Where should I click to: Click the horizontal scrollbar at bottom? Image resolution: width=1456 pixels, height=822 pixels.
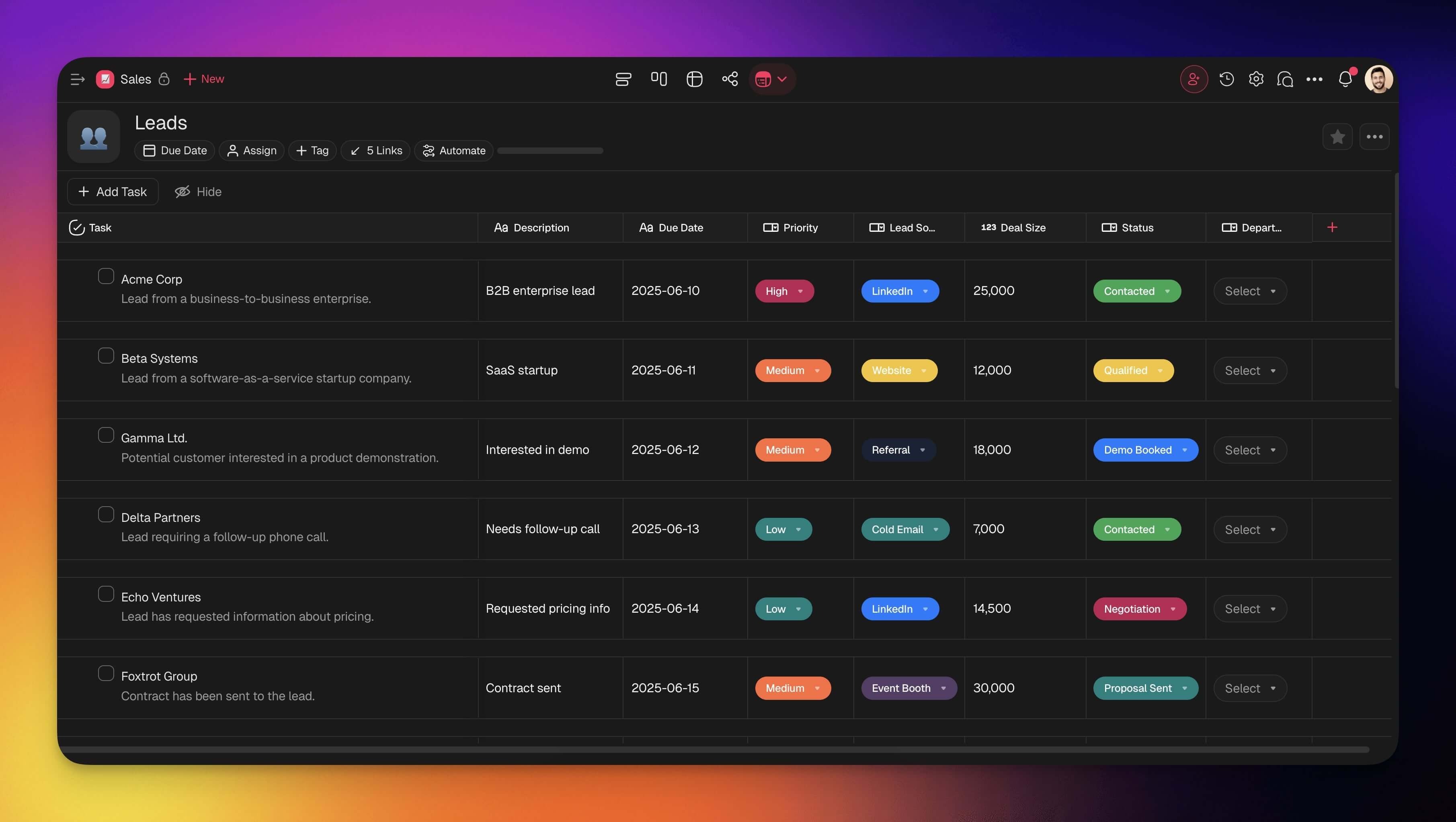[x=715, y=750]
